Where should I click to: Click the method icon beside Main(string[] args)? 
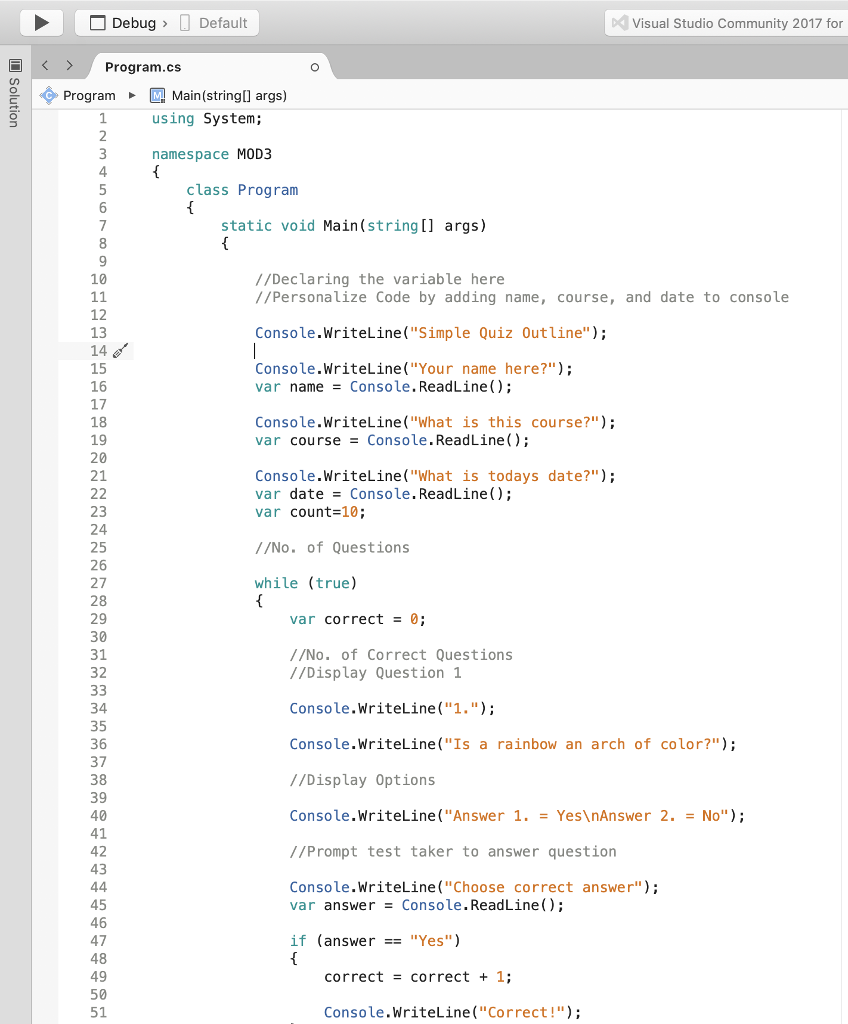pos(156,95)
